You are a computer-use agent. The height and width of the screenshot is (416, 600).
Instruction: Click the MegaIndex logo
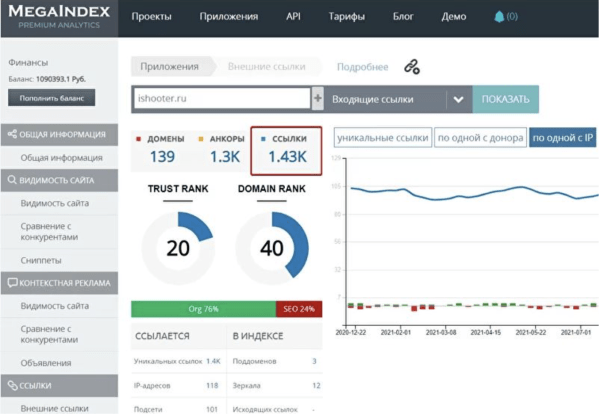click(x=58, y=17)
